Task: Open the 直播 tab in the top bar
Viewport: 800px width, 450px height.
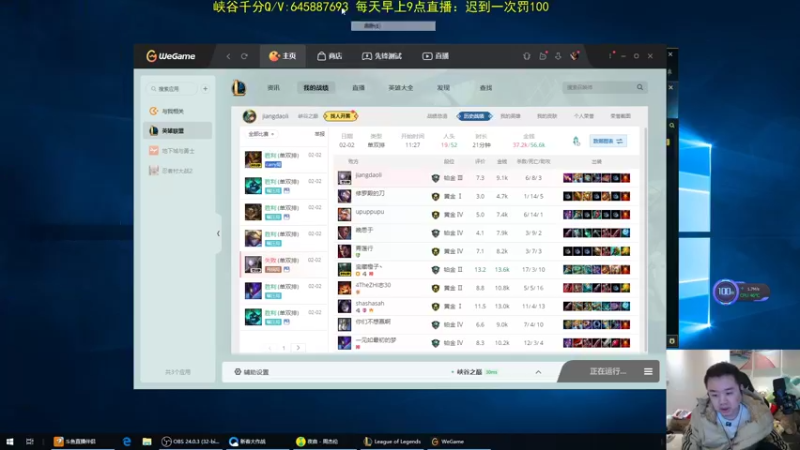Action: 436,56
